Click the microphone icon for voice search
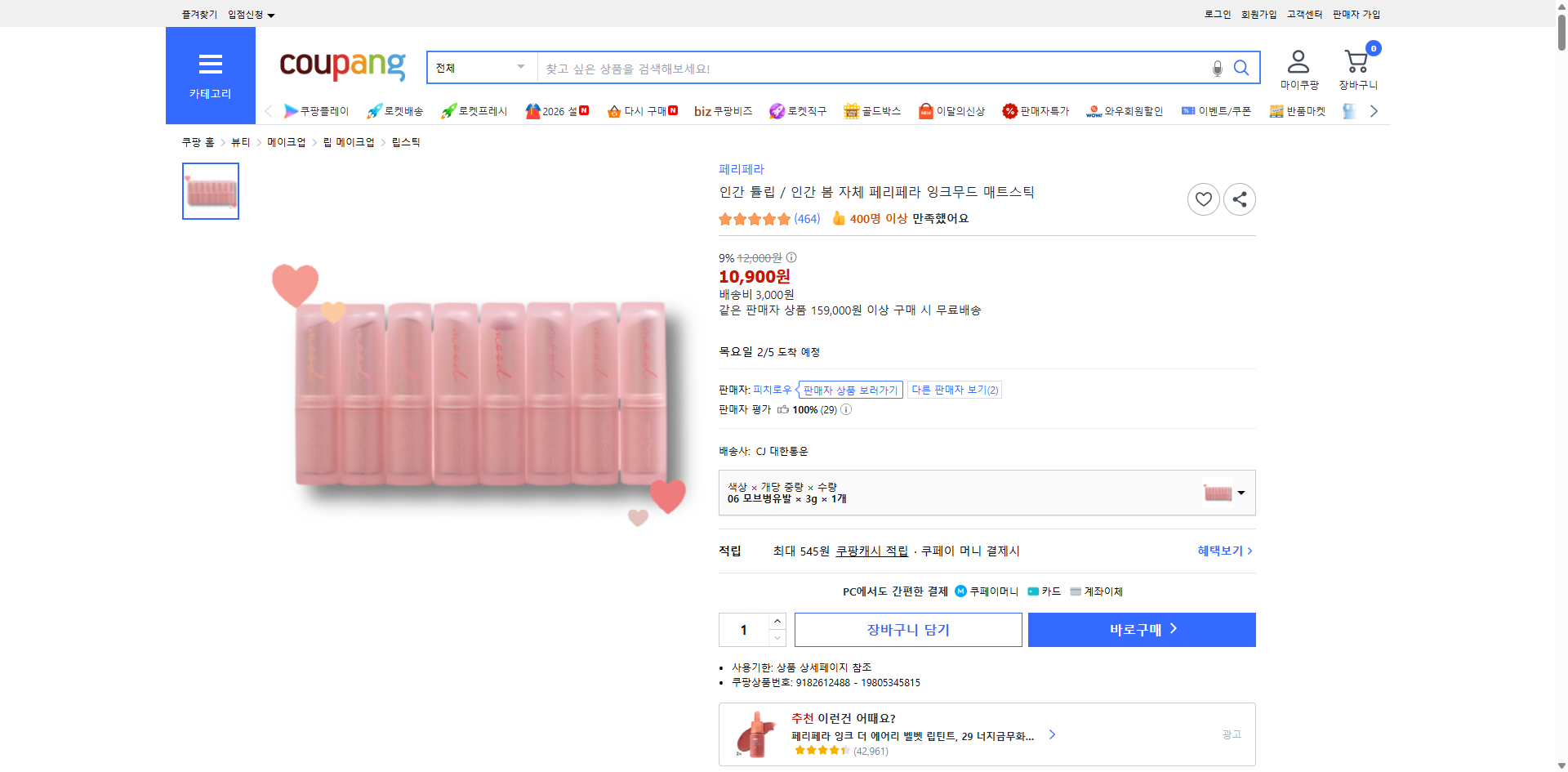The image size is (1568, 772). point(1216,69)
